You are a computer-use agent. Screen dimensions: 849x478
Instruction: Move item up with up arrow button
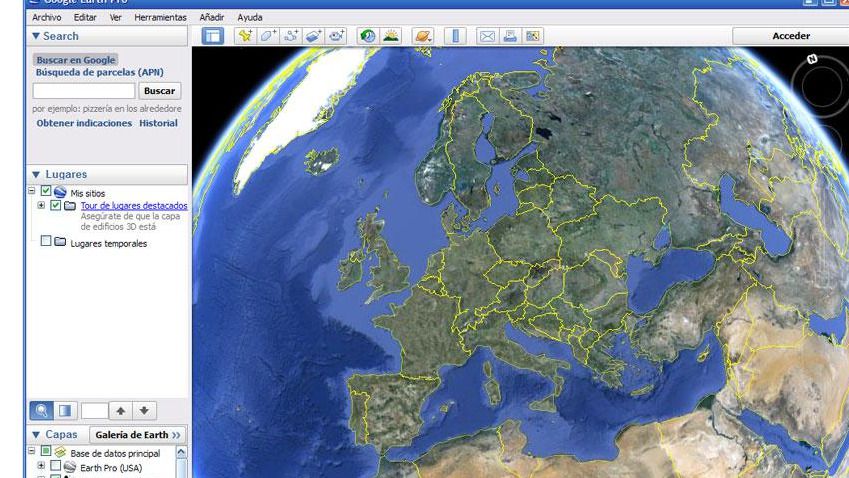121,411
